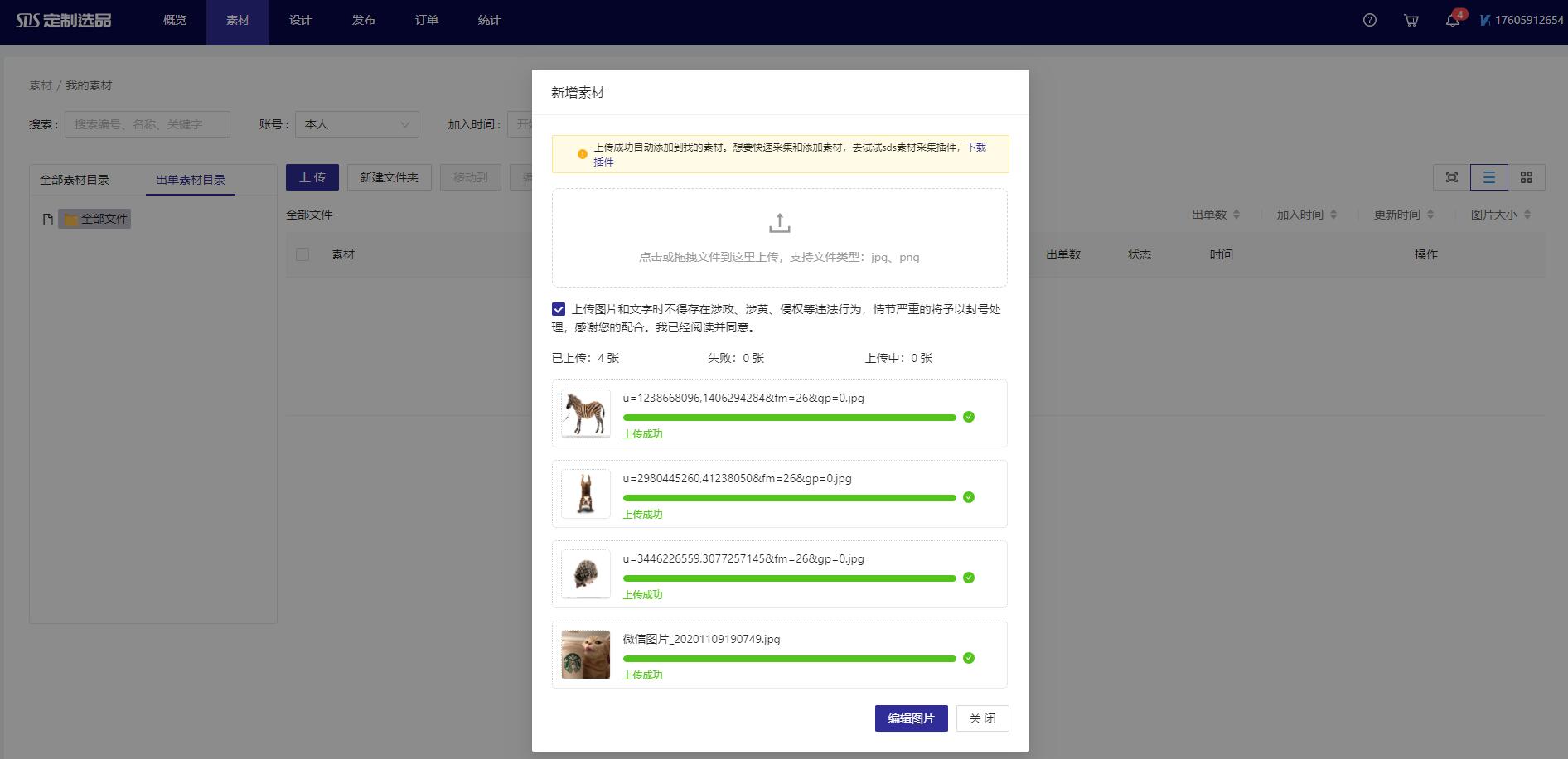Click the 编辑图片 button

911,718
